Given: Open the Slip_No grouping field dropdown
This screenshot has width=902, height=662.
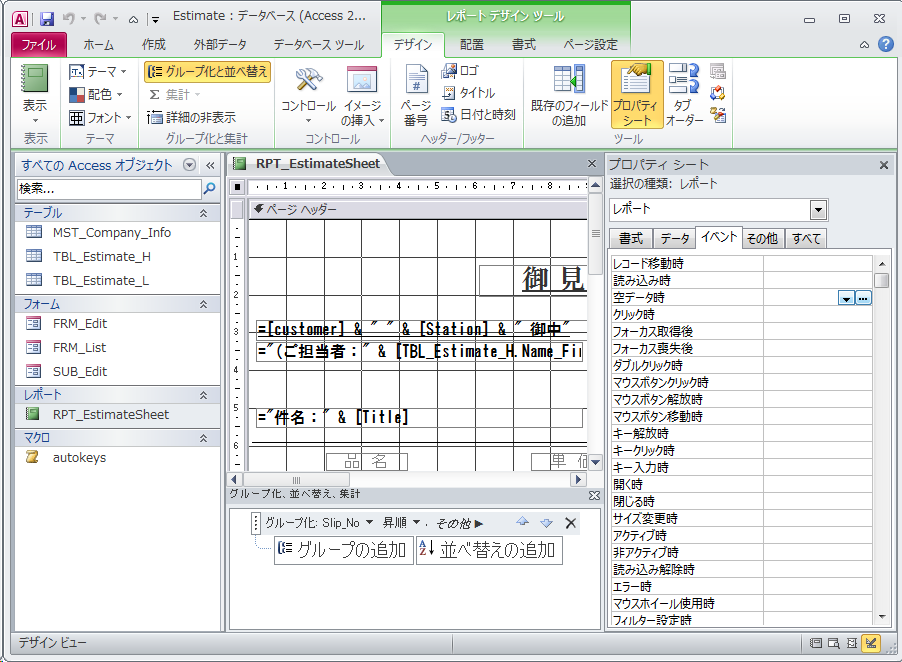Looking at the screenshot, I should click(x=369, y=522).
